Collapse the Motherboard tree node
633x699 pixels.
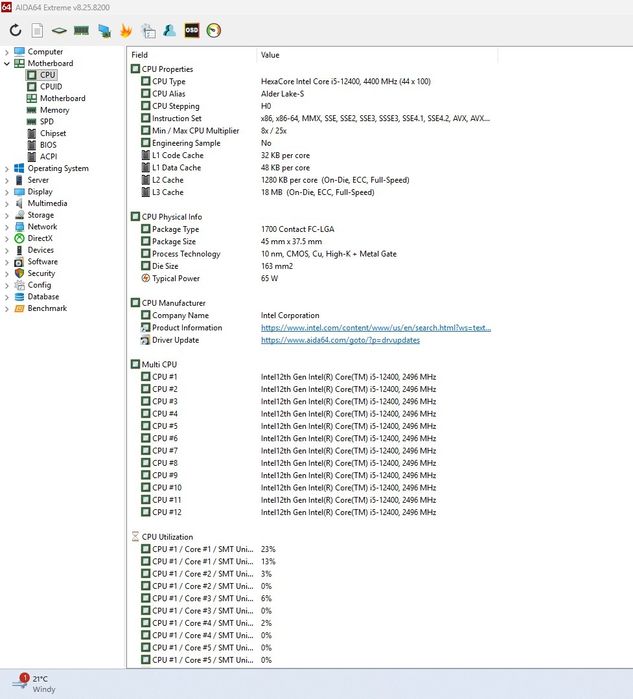click(x=7, y=64)
